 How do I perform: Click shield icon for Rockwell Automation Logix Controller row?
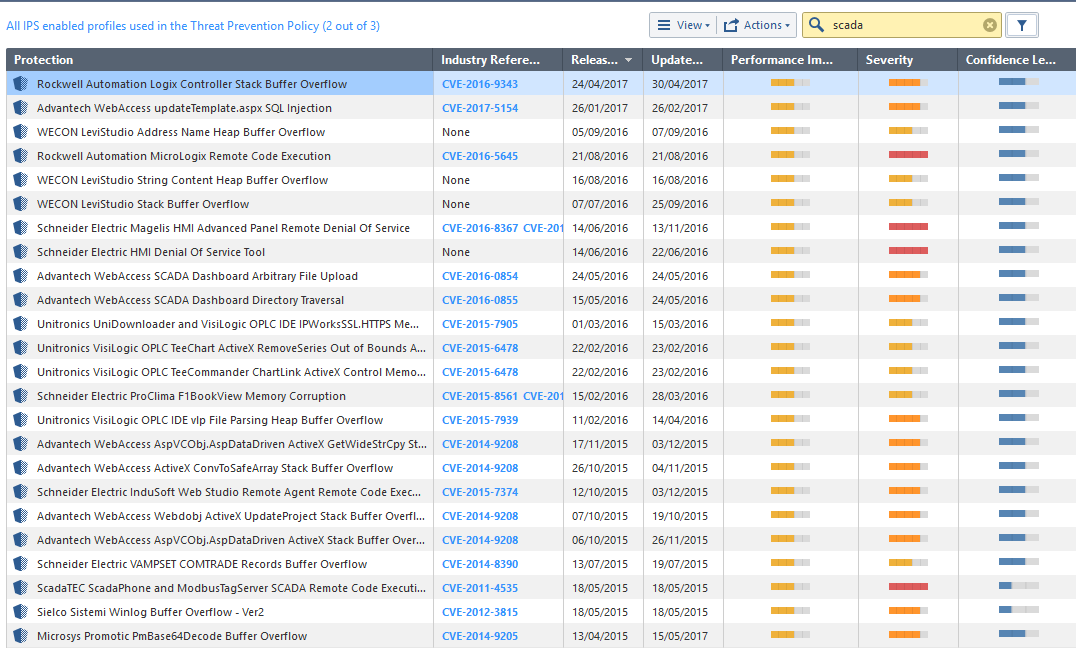[21, 84]
